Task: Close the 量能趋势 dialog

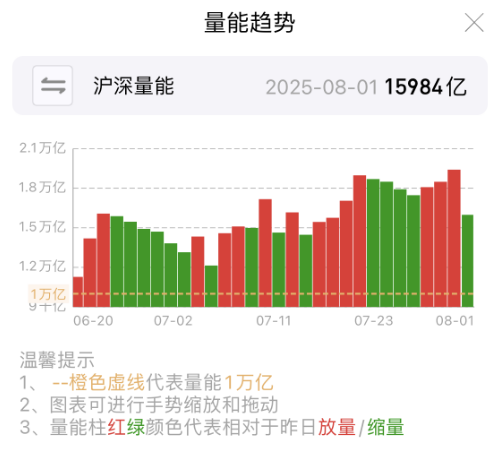Action: coord(474,23)
